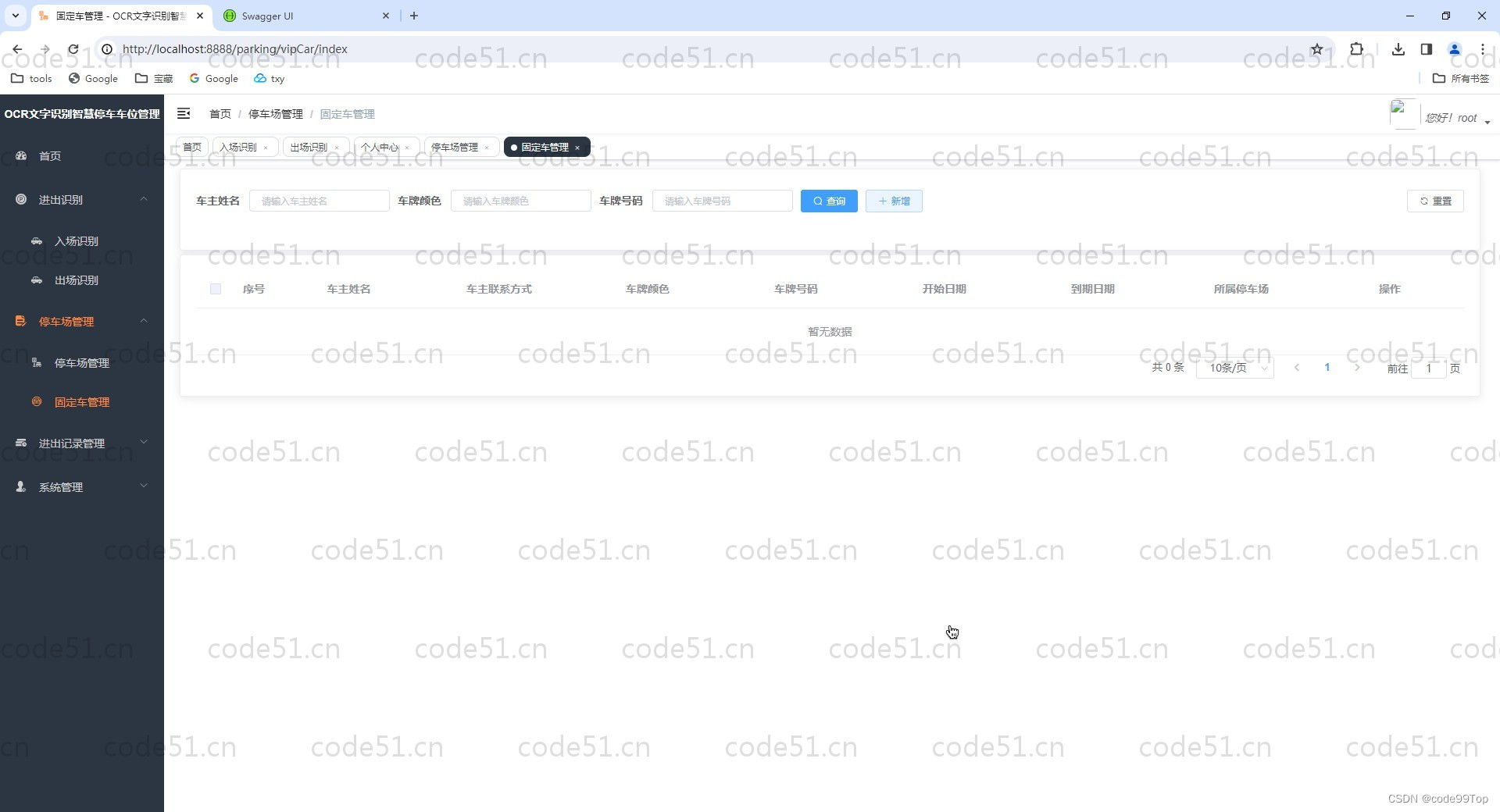This screenshot has height=812, width=1500.
Task: Collapse the 进出识别 menu arrow
Action: (144, 199)
